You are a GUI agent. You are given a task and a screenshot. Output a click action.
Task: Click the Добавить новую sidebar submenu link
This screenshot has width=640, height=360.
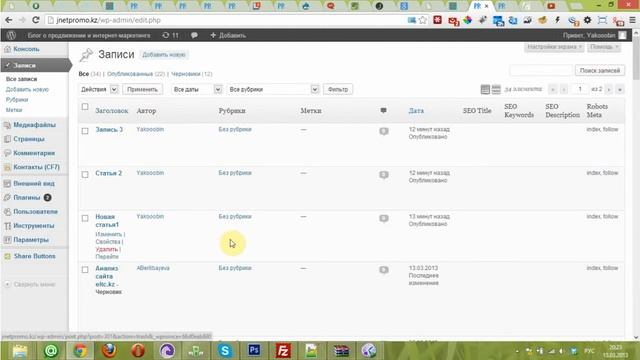point(27,89)
